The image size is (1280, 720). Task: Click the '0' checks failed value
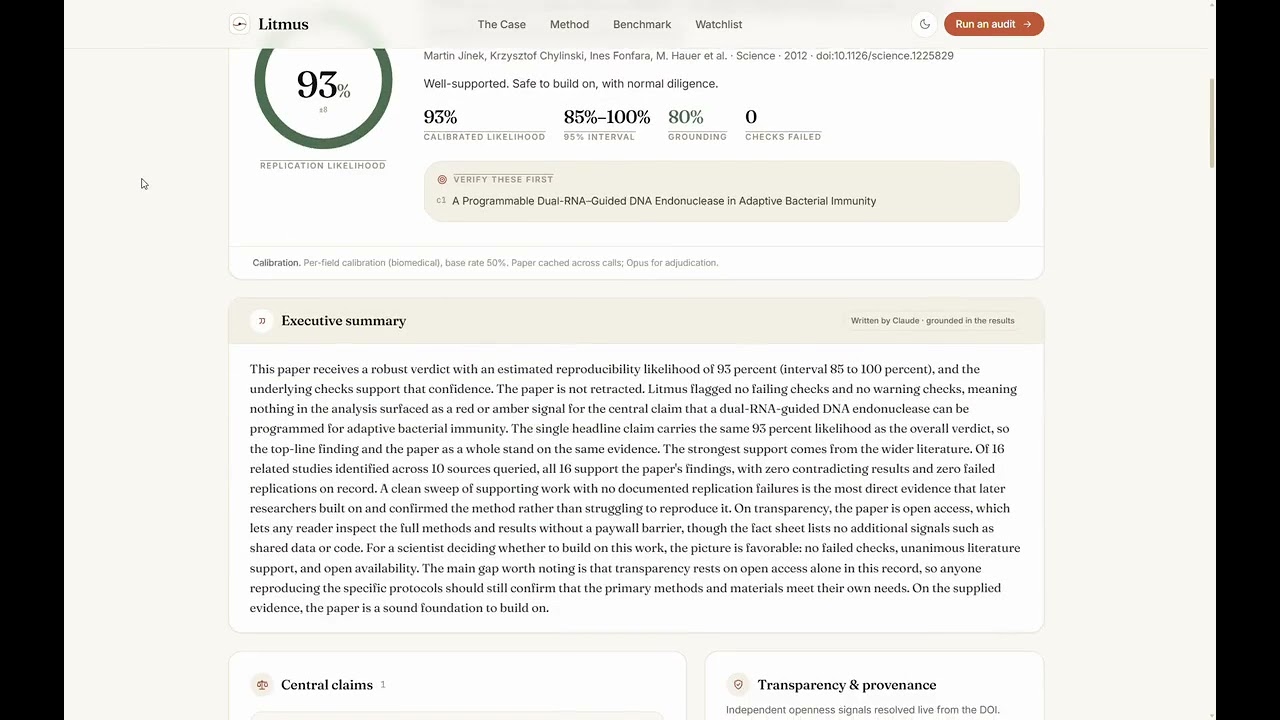click(x=751, y=117)
